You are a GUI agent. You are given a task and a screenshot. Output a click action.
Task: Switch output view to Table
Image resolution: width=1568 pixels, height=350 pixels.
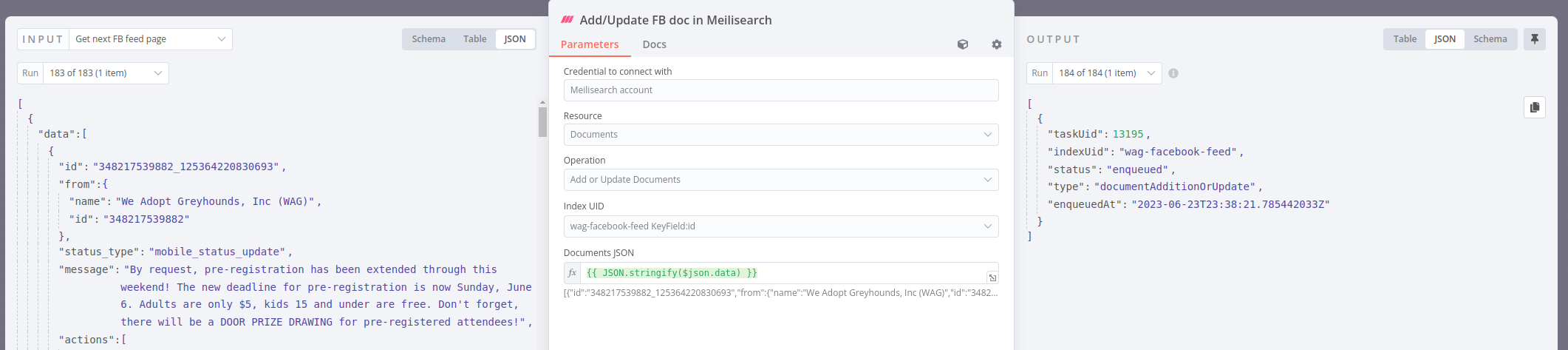click(x=1405, y=39)
